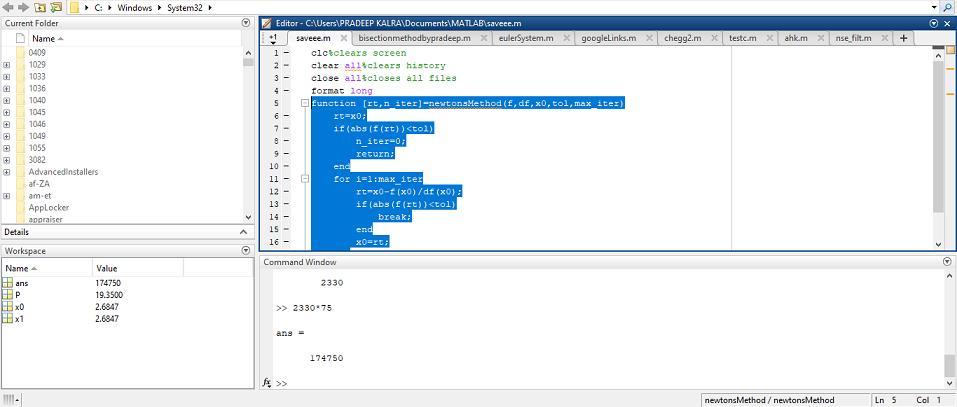Viewport: 957px width, 407px height.
Task: Open the Current Folder panel actions menu
Action: (246, 23)
